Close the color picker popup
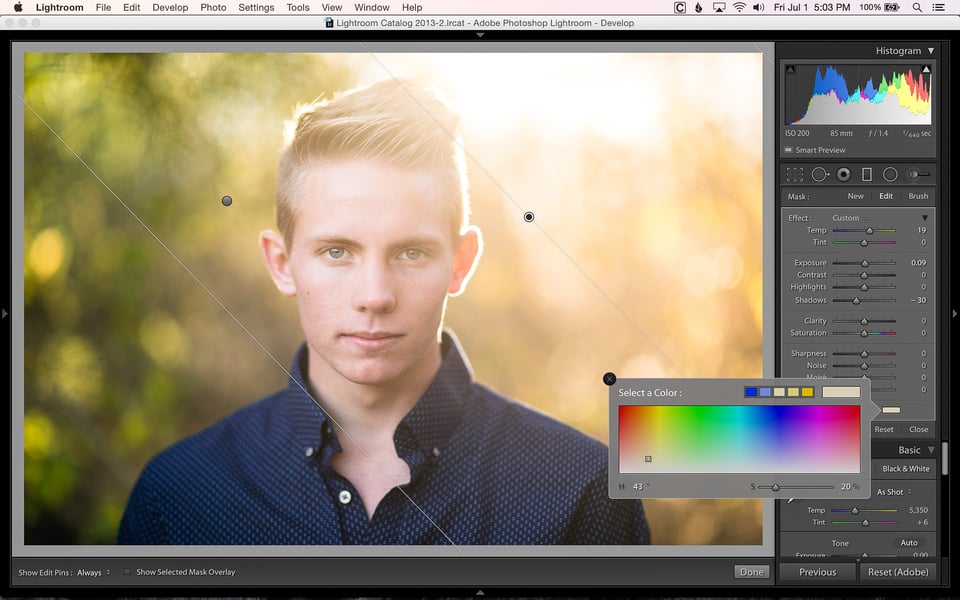The height and width of the screenshot is (600, 960). point(609,379)
